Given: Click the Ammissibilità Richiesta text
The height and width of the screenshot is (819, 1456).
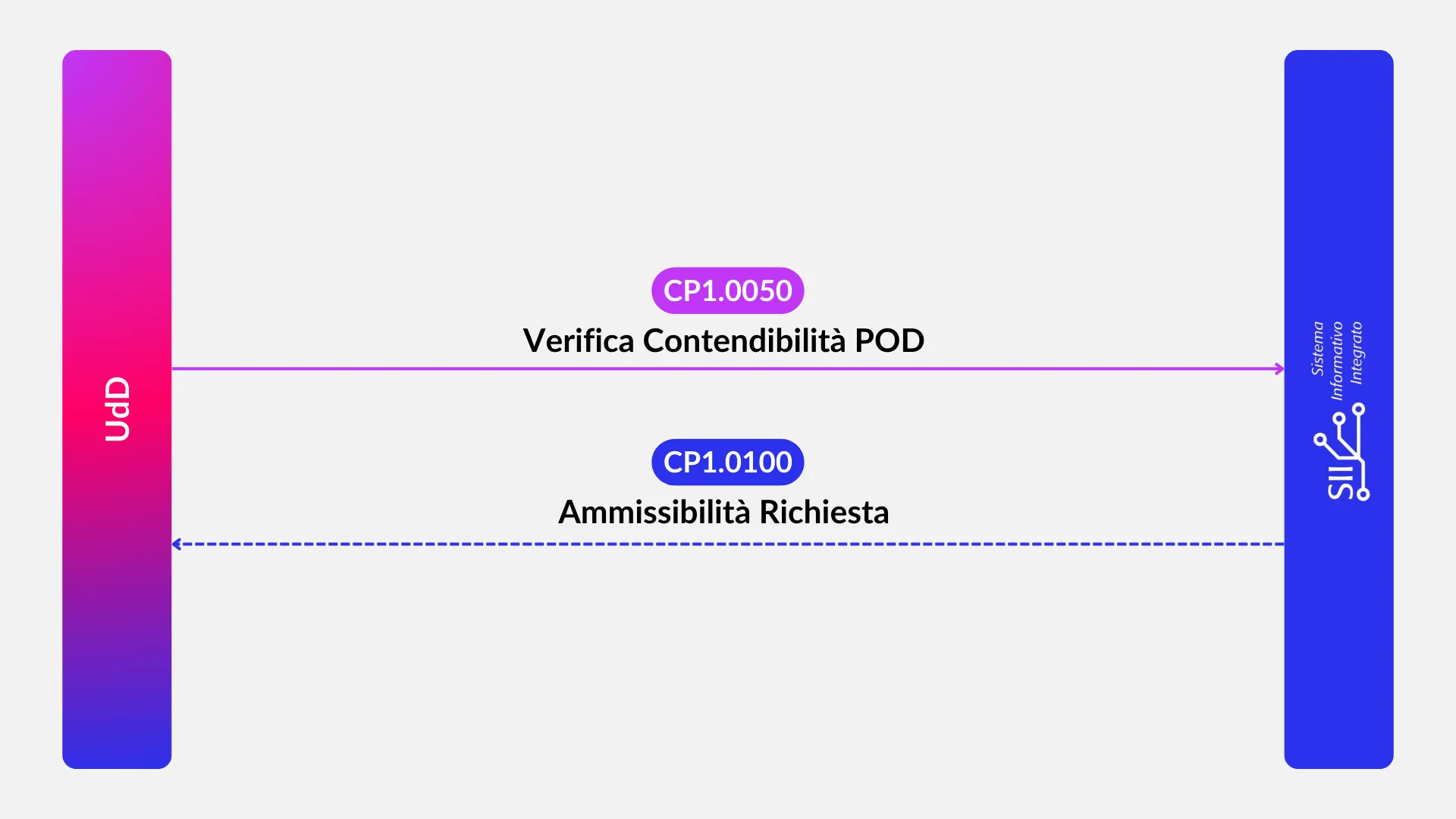Looking at the screenshot, I should click(723, 512).
